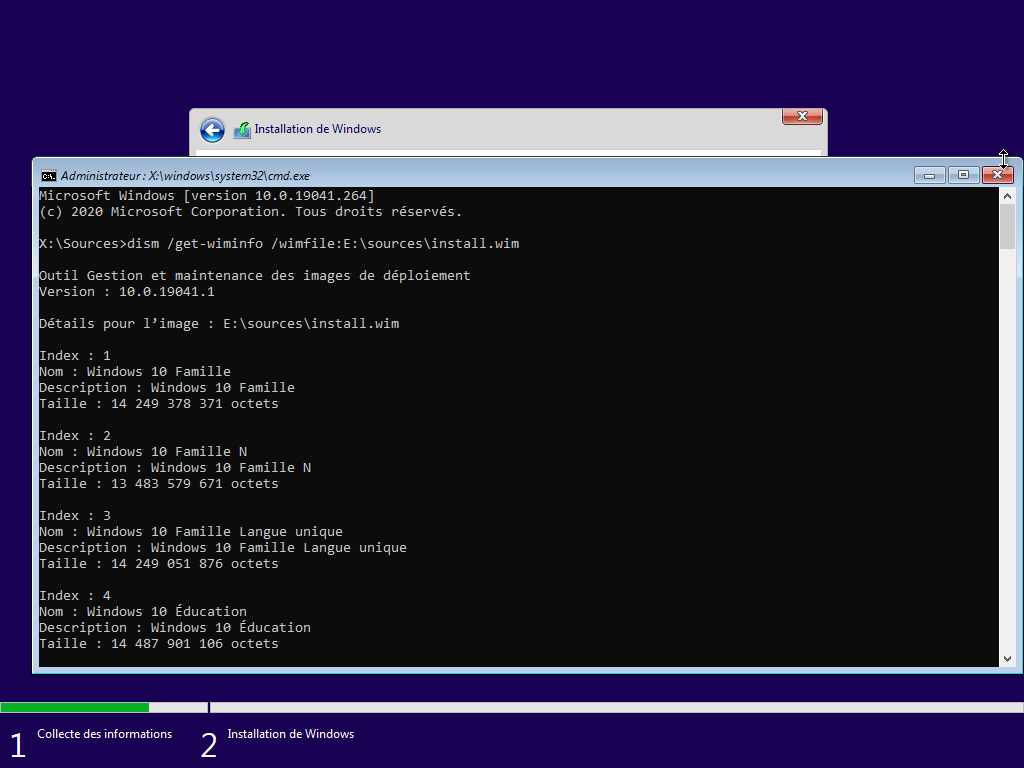Image resolution: width=1024 pixels, height=768 pixels.
Task: Click 'Taille : 14 249 051 876 octets'
Action: click(x=159, y=564)
